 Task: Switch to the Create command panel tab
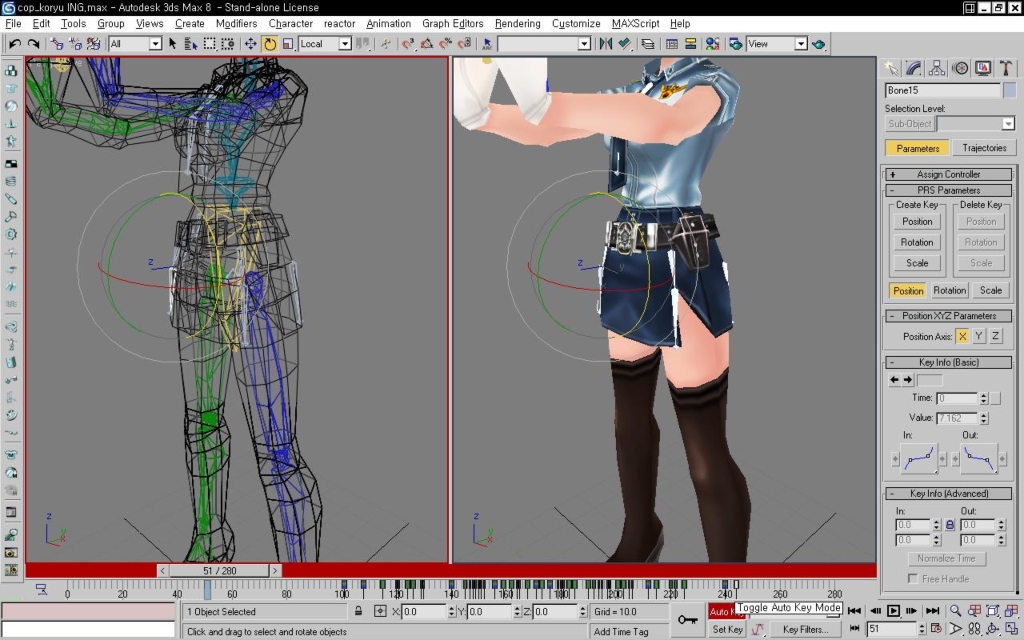(891, 68)
